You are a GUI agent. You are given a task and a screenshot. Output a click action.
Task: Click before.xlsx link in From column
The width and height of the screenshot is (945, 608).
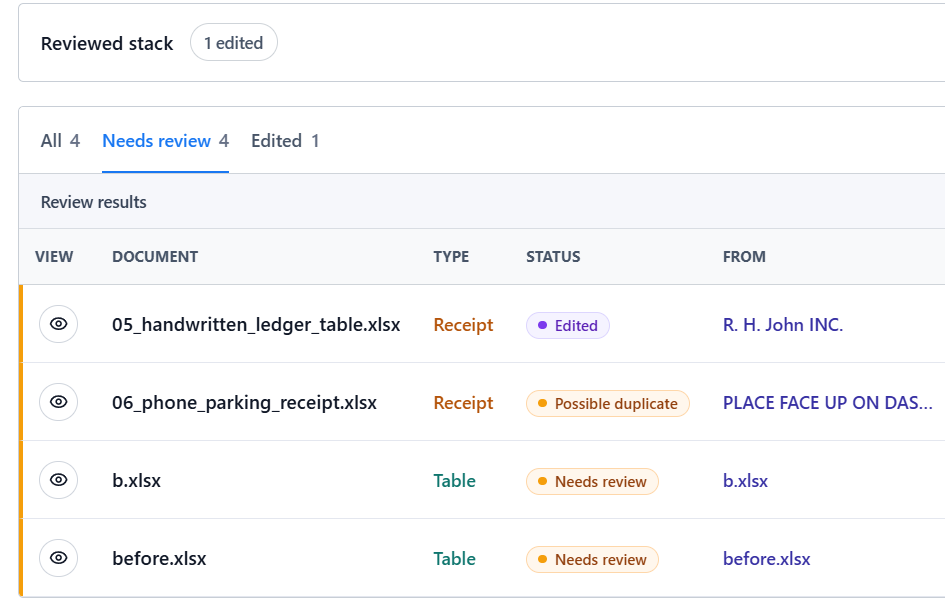coord(767,559)
